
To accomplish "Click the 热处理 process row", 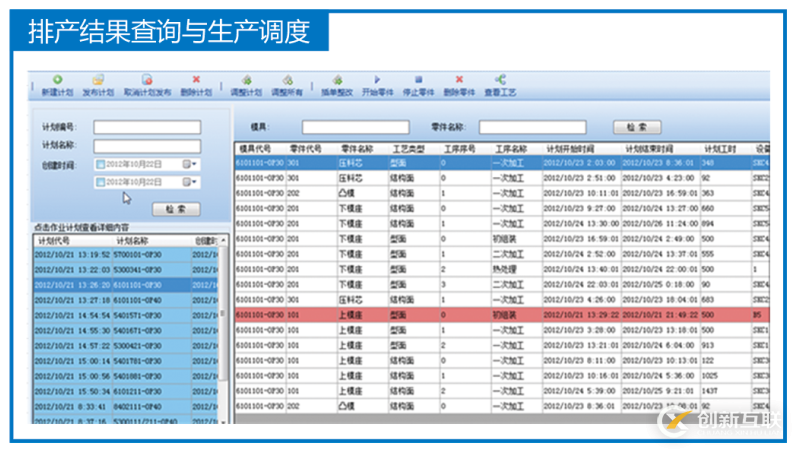I will pos(502,269).
